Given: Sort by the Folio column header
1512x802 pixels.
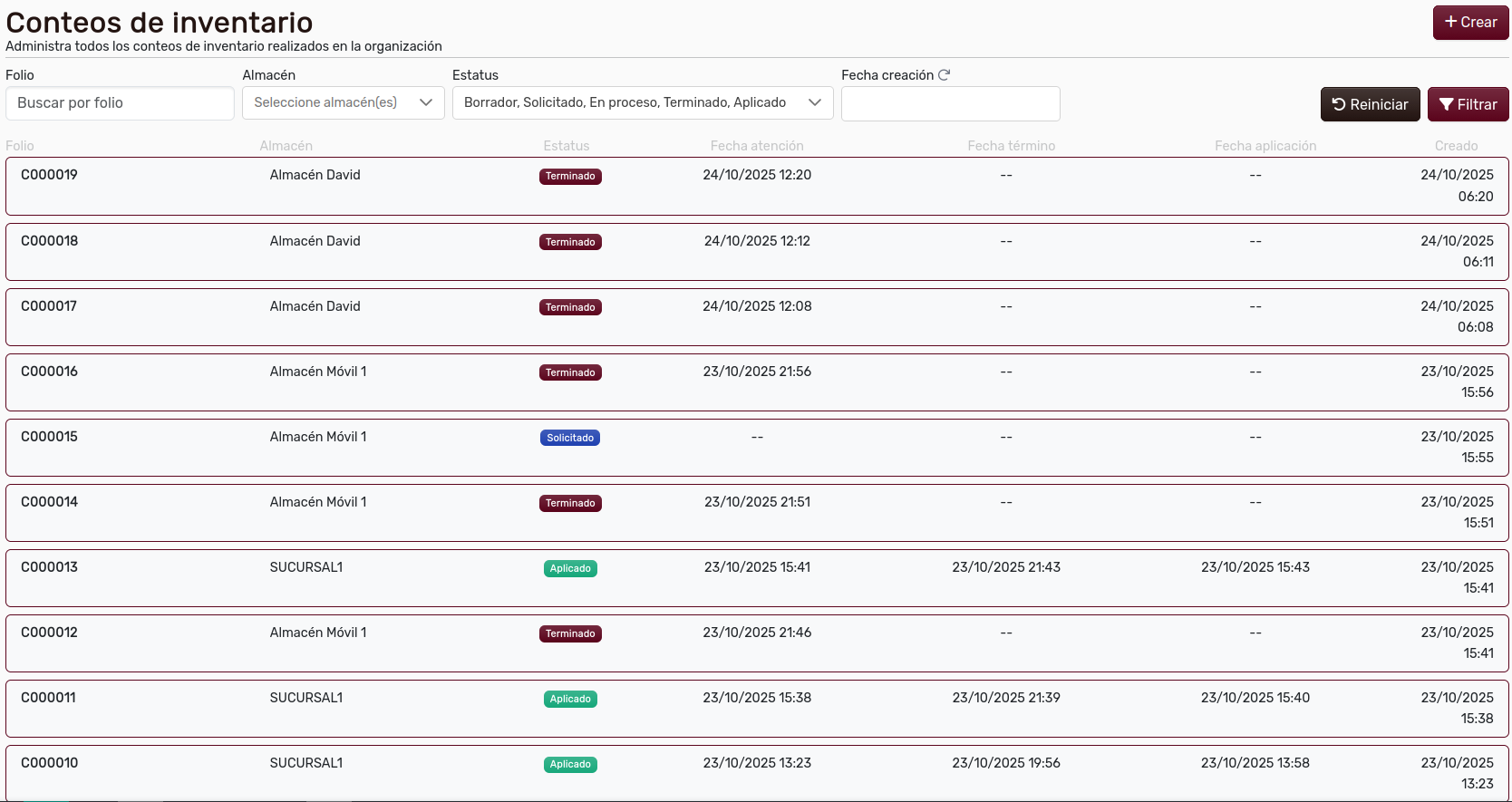Looking at the screenshot, I should [20, 146].
